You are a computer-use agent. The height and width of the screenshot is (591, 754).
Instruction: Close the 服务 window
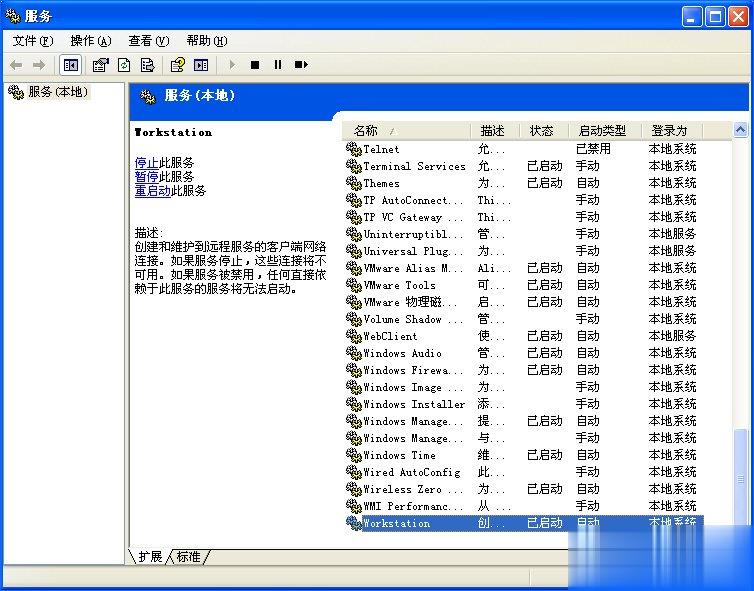(x=738, y=17)
